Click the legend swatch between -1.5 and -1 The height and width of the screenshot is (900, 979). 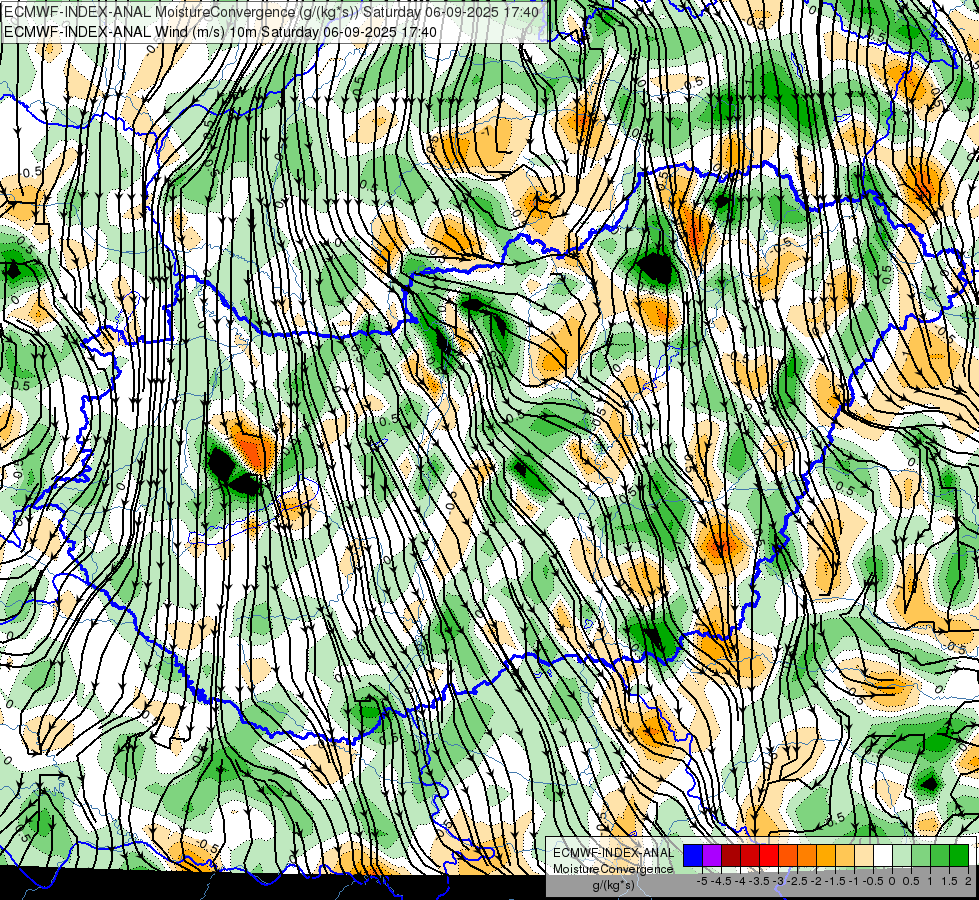845,855
